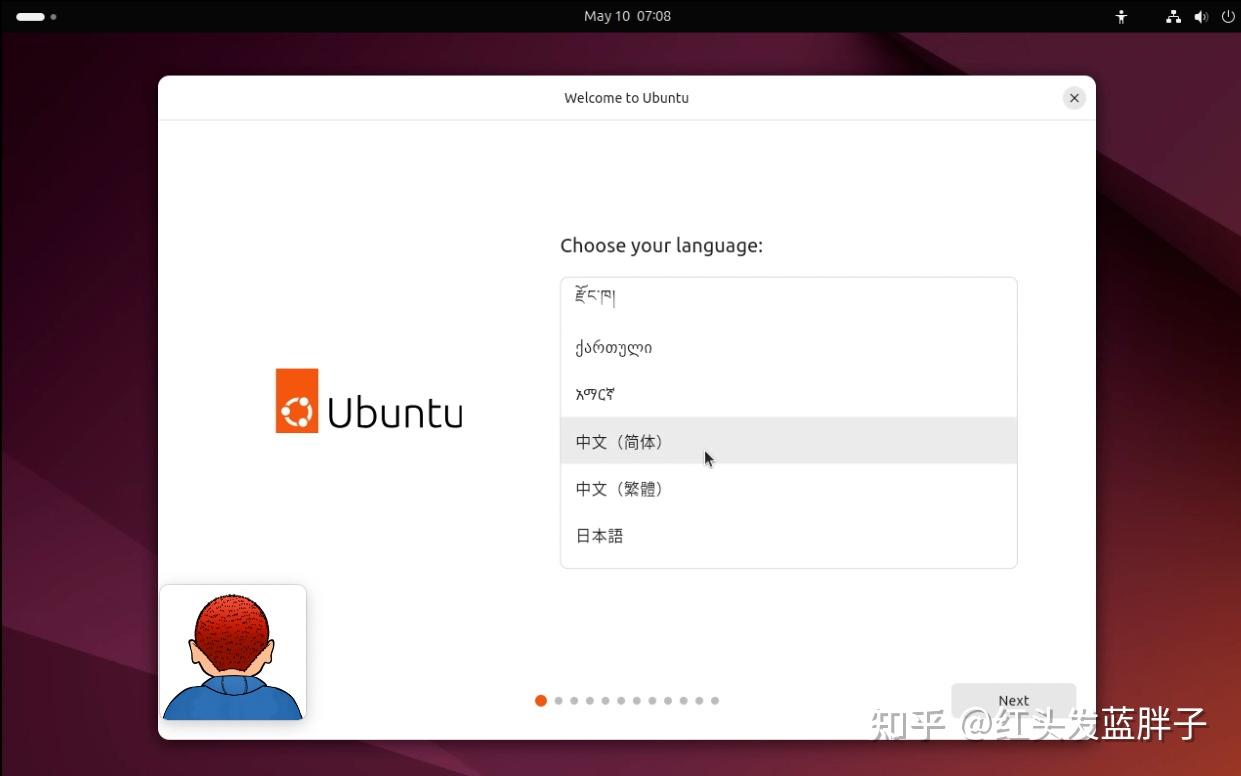Select ქართული language option

[613, 347]
